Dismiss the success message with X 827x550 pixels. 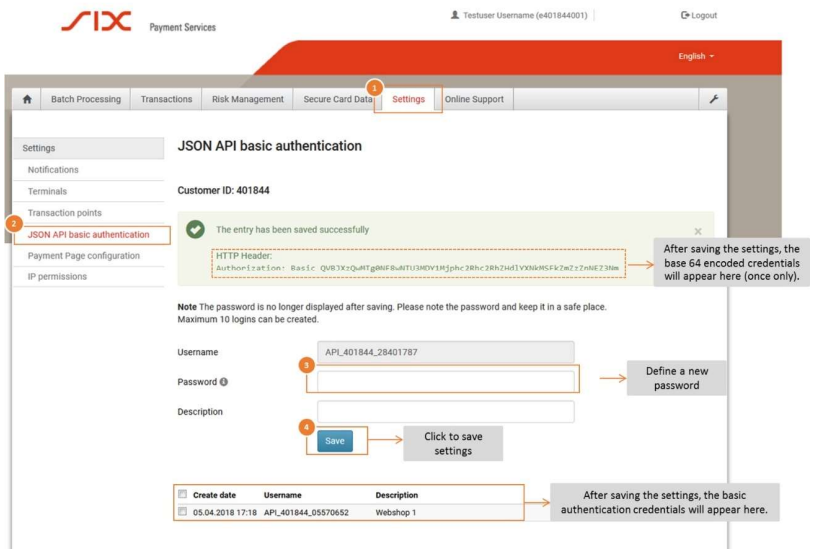(x=698, y=231)
